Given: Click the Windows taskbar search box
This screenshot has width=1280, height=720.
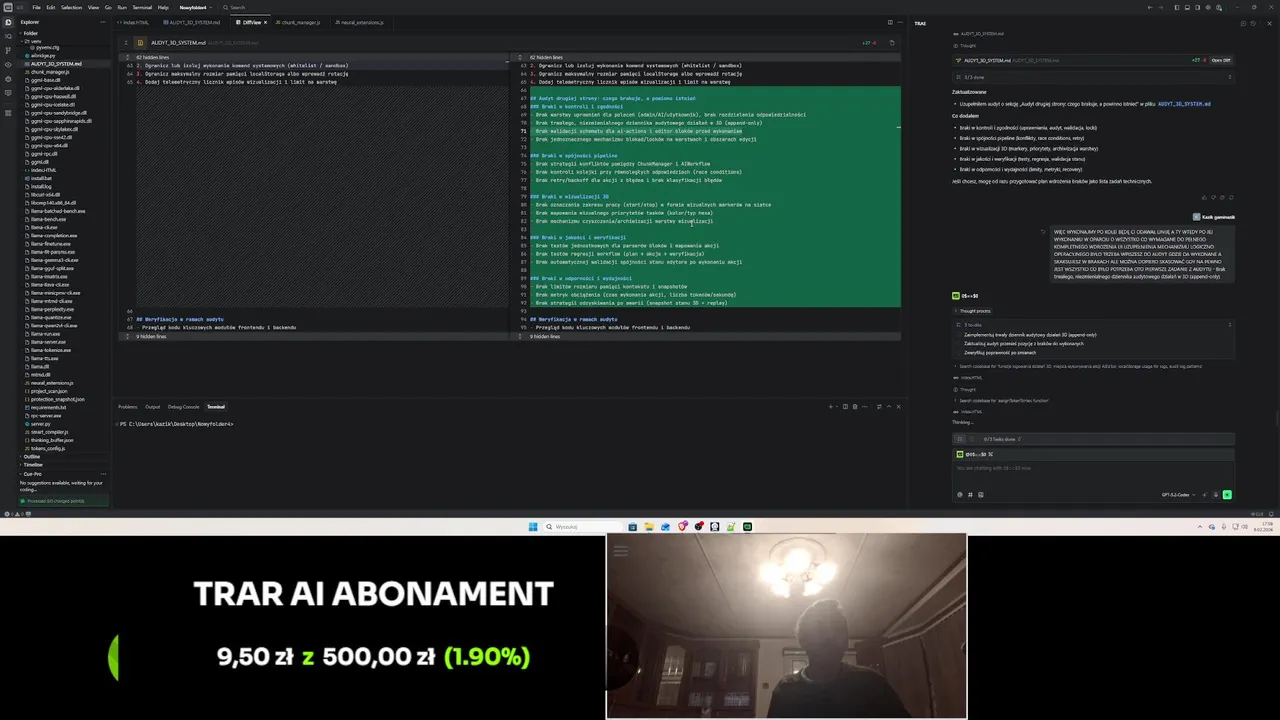Looking at the screenshot, I should coord(582,527).
